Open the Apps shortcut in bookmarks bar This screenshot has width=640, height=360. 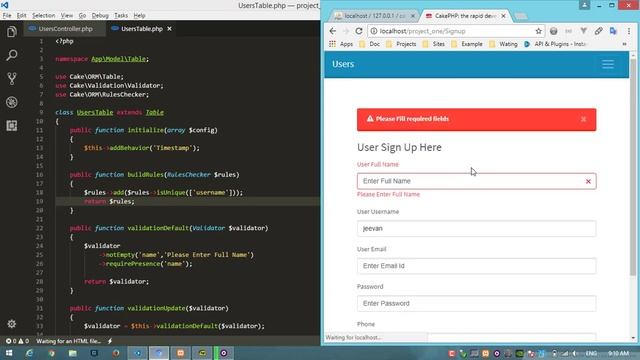point(341,44)
